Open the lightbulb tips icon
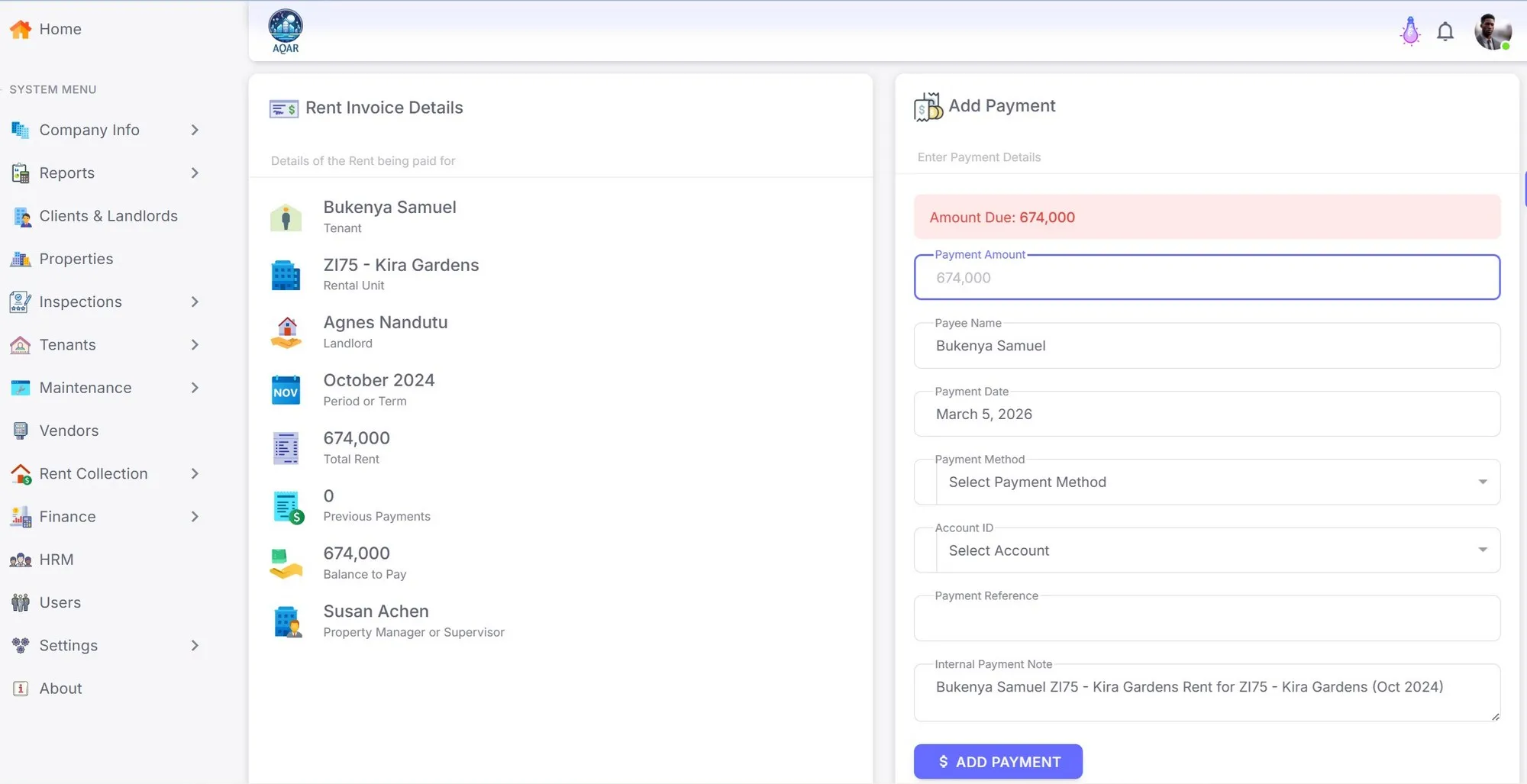This screenshot has height=784, width=1527. 1410,31
